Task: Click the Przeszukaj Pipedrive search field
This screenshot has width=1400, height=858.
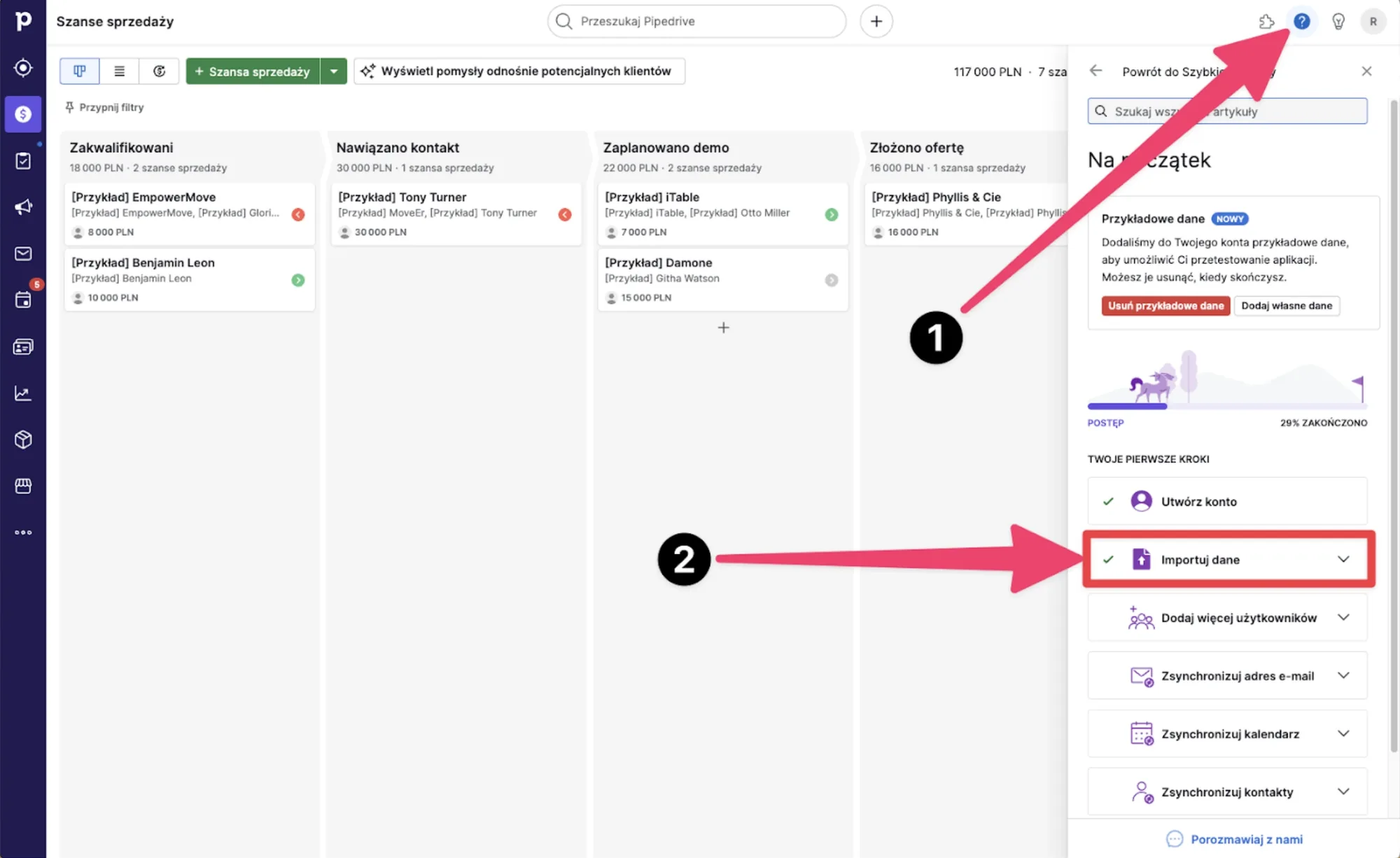Action: point(696,21)
